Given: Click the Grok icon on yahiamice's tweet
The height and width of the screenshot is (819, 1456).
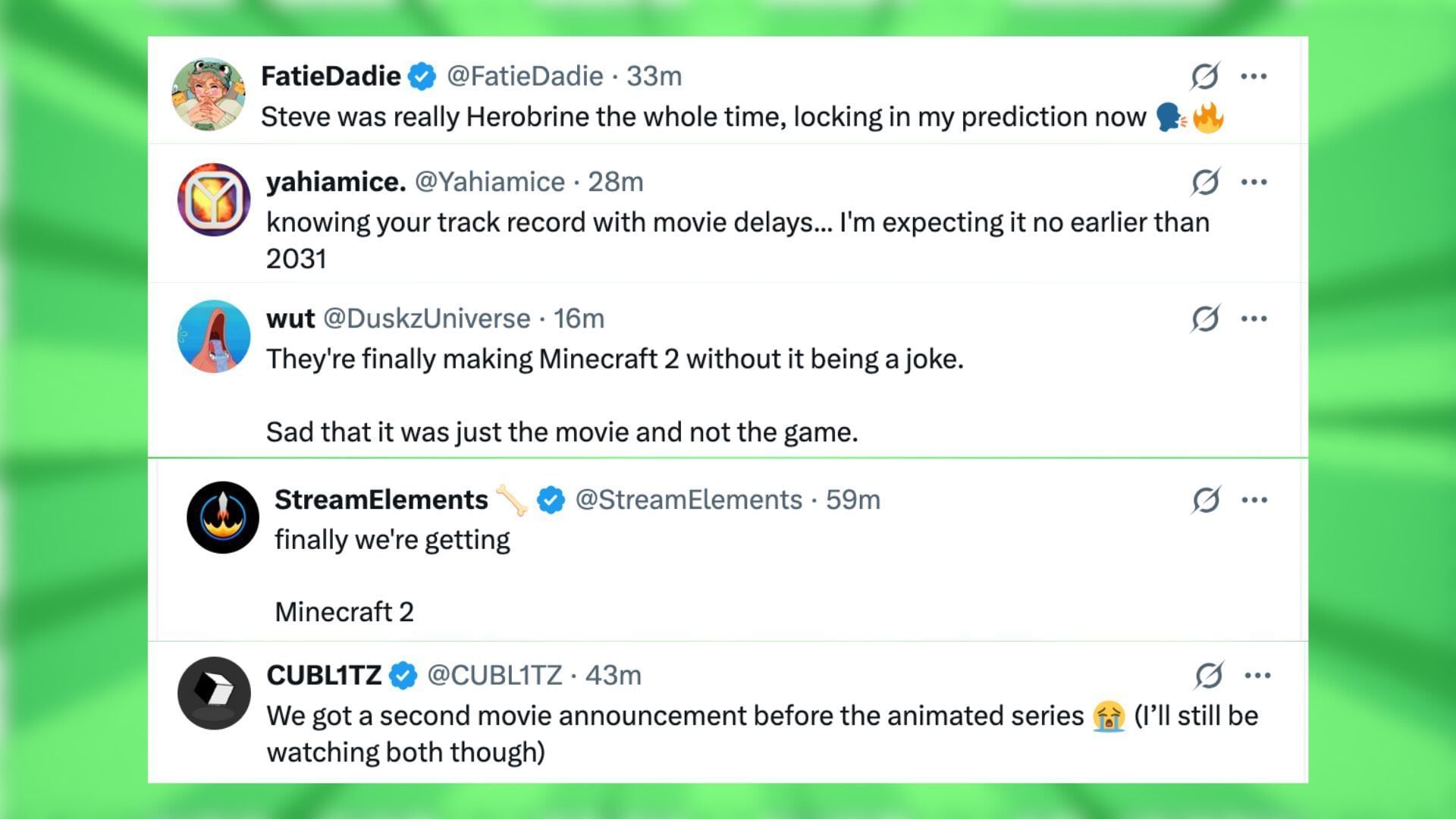Looking at the screenshot, I should pos(1204,182).
